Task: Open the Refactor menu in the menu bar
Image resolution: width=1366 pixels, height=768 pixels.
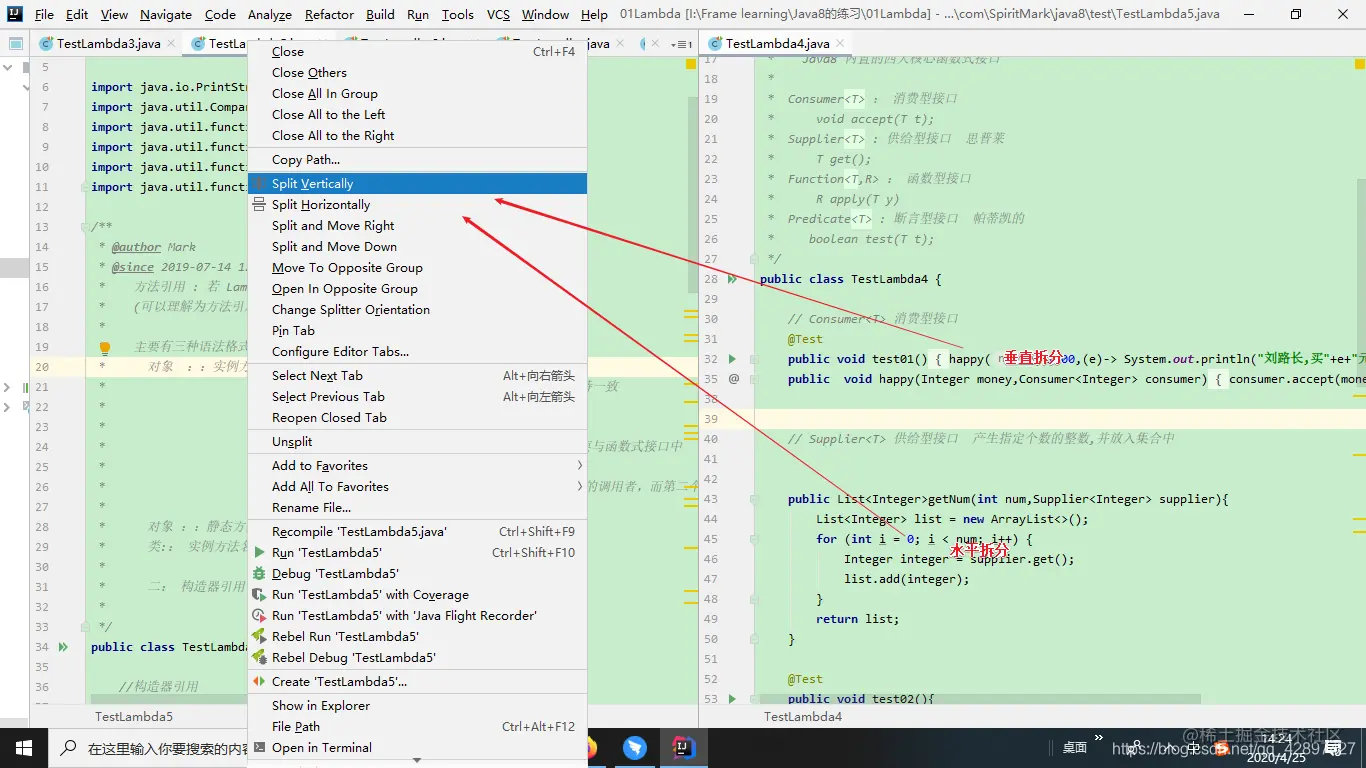Action: click(329, 15)
